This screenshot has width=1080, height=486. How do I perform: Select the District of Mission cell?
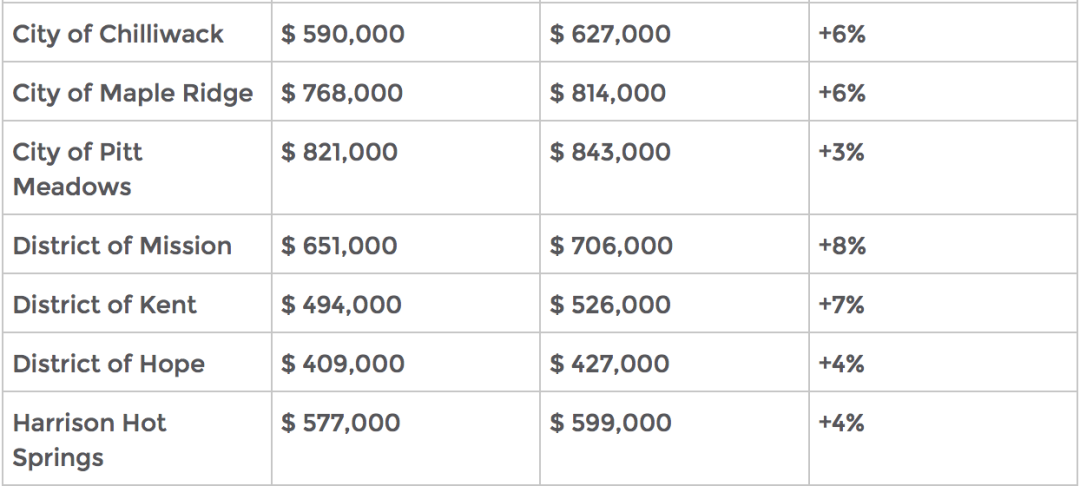[137, 244]
